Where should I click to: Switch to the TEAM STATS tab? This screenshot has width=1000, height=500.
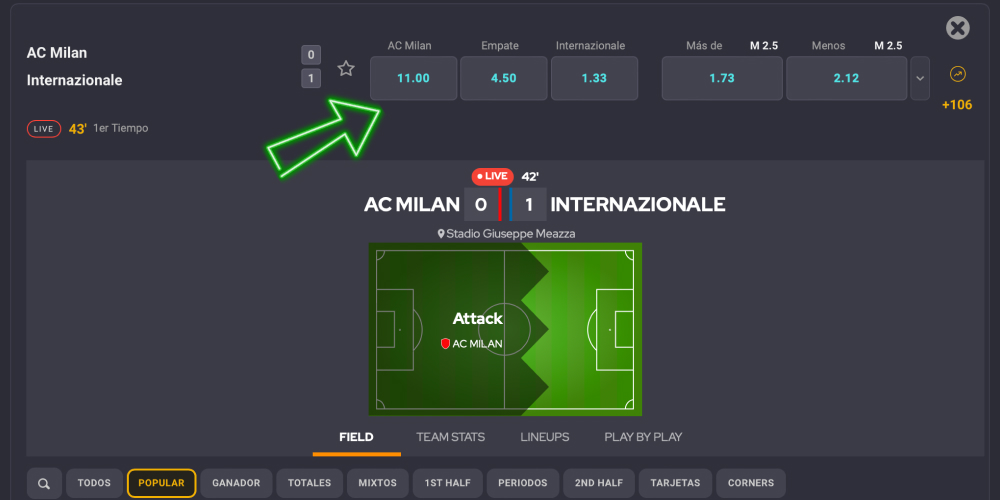(450, 437)
